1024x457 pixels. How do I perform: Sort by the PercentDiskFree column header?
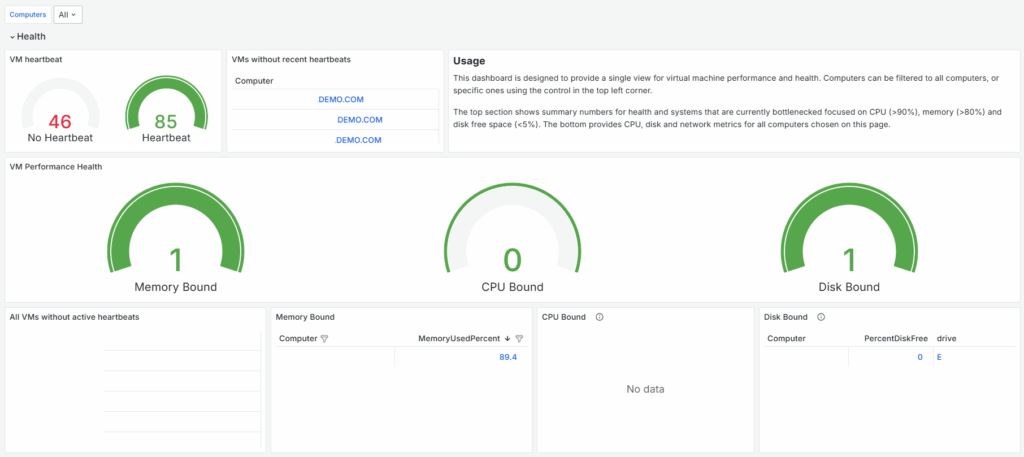coord(896,338)
